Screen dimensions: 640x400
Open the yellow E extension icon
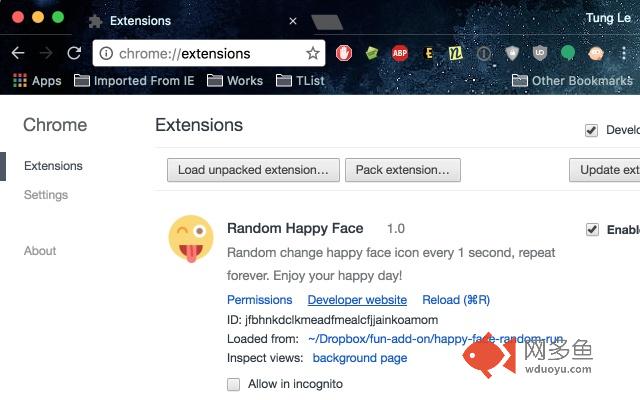(429, 53)
